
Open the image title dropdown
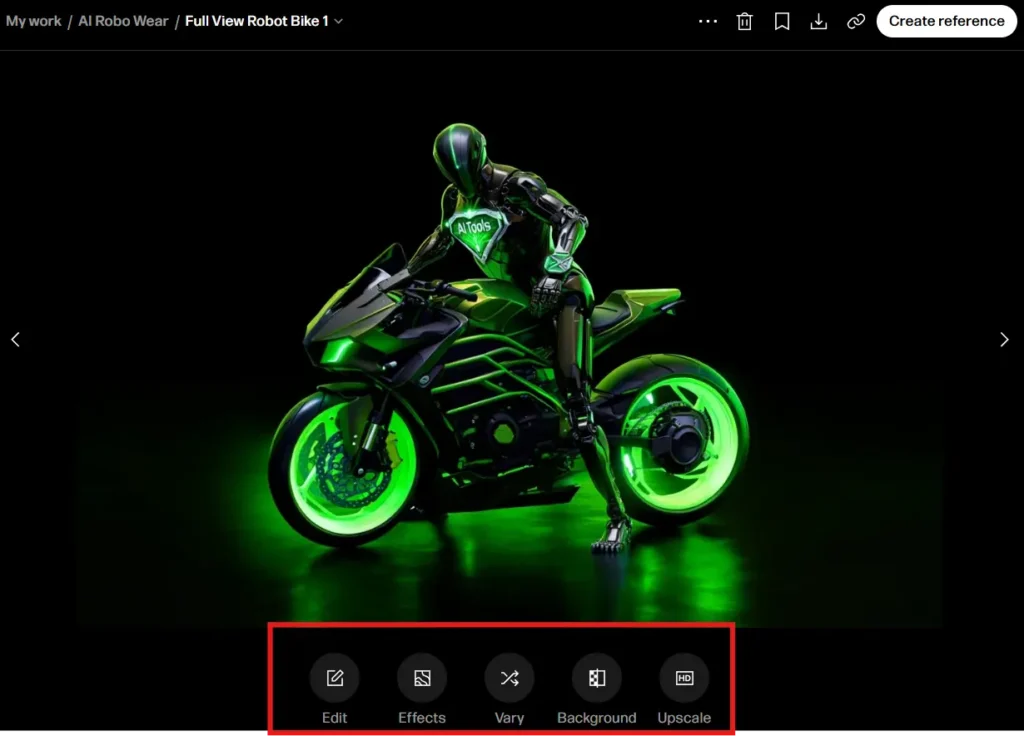coord(340,21)
